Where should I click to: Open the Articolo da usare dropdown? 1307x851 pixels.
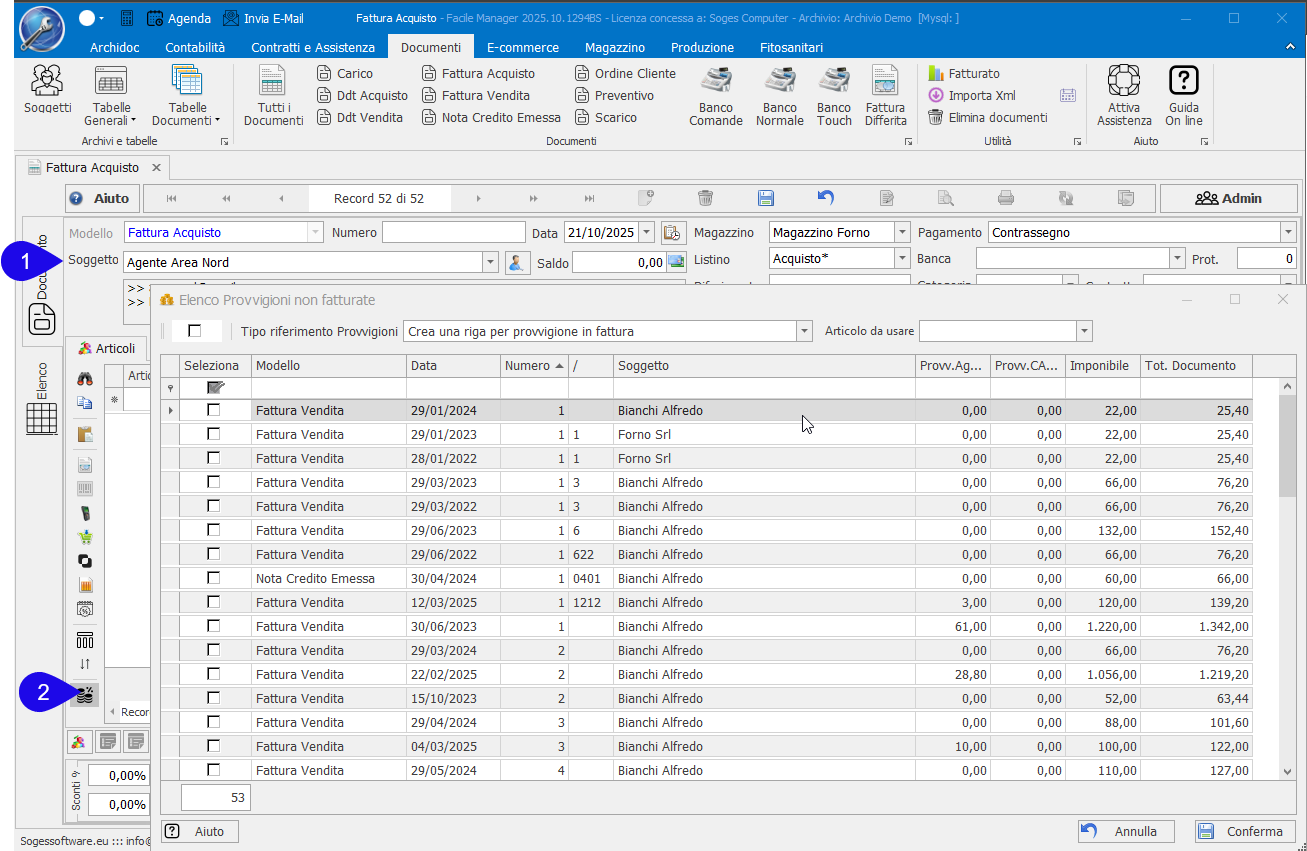click(1084, 331)
